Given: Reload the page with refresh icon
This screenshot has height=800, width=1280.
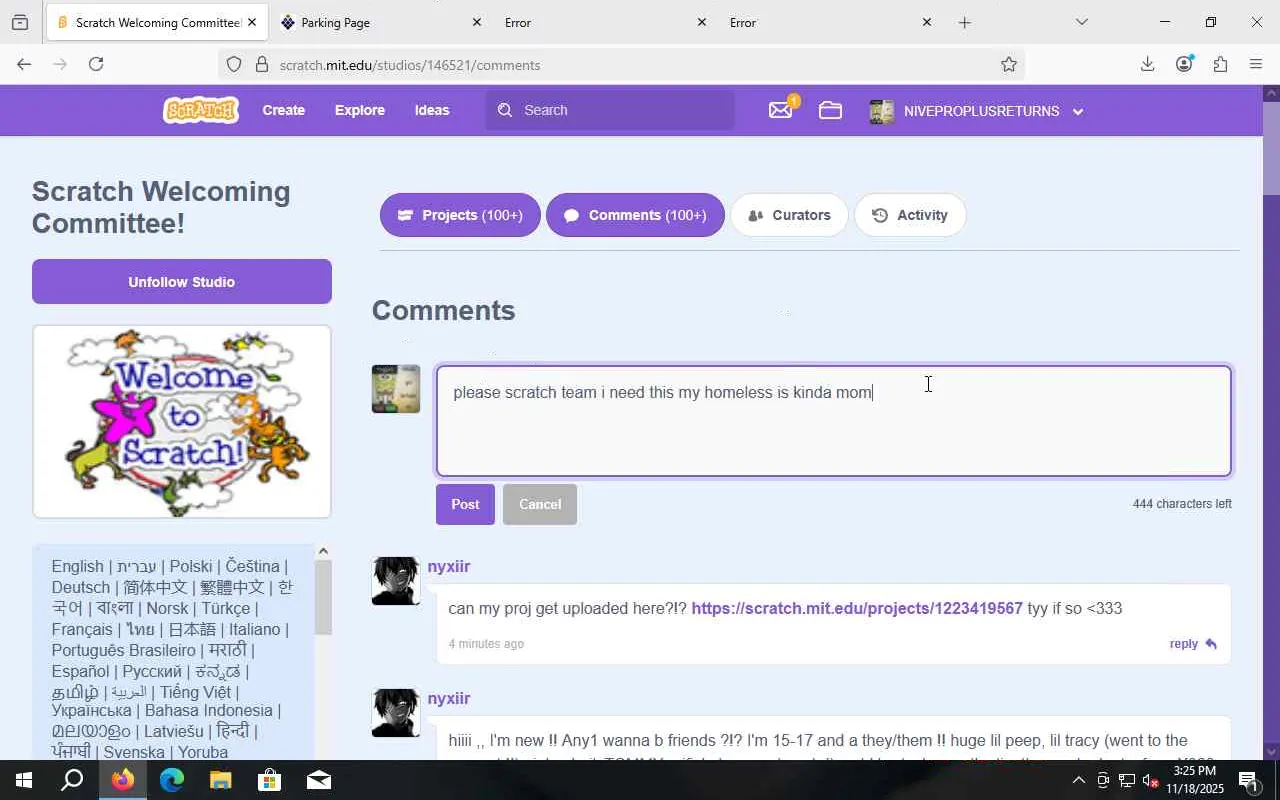Looking at the screenshot, I should pos(96,64).
